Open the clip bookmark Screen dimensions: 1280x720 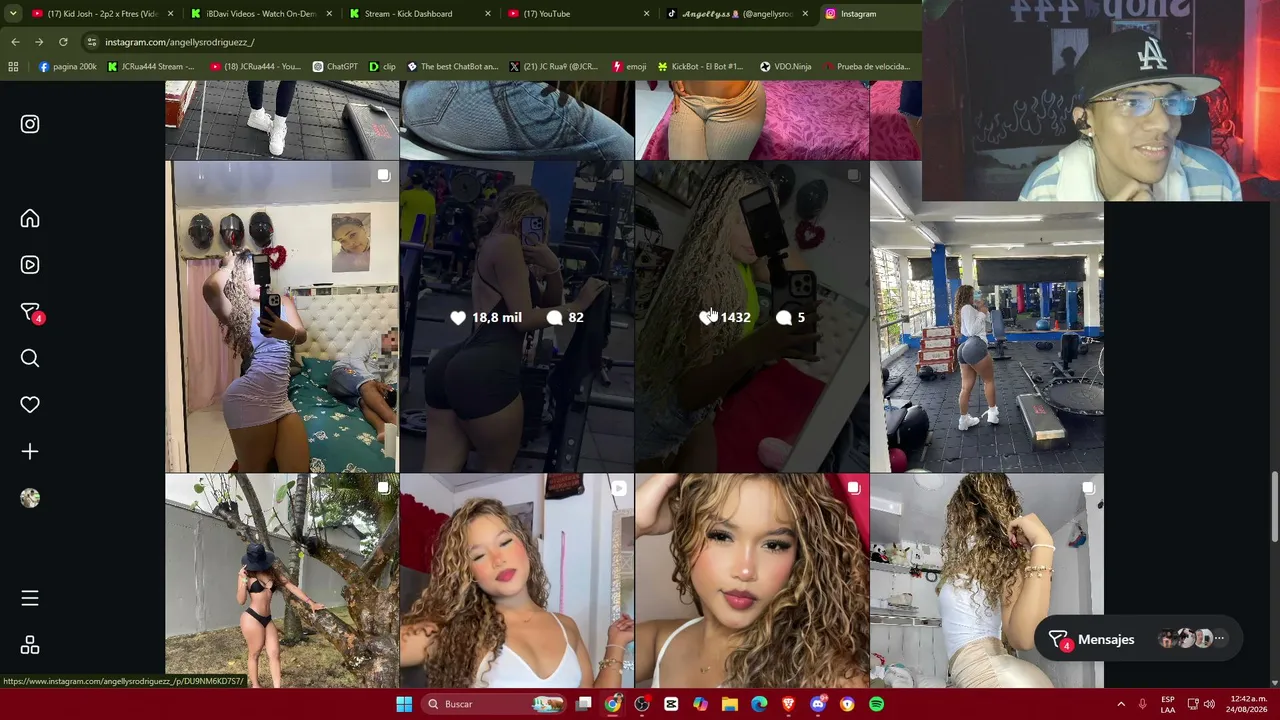coord(383,67)
